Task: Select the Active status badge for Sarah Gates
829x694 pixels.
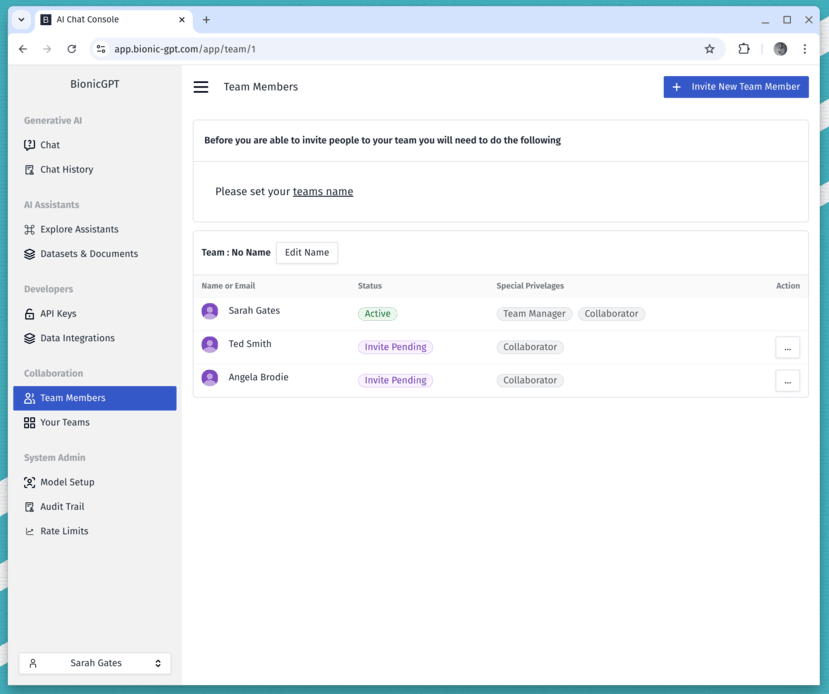Action: pos(377,313)
